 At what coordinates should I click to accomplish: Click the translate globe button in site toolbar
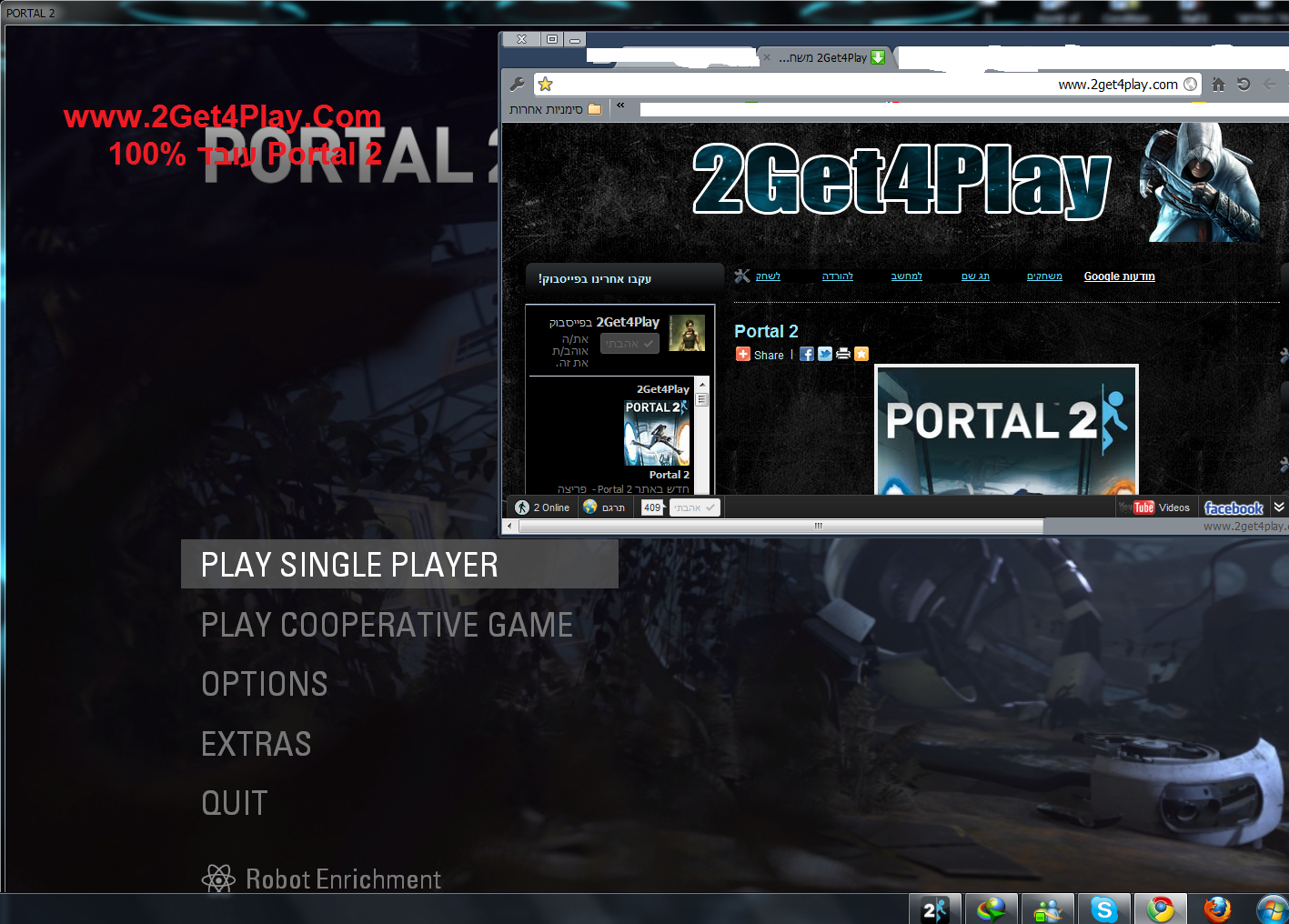click(x=604, y=507)
